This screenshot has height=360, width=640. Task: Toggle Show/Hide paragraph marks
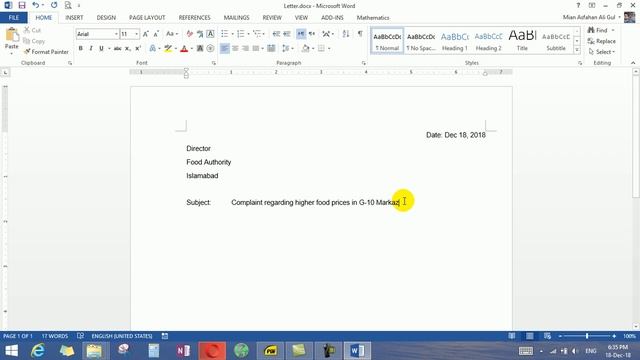(360, 34)
